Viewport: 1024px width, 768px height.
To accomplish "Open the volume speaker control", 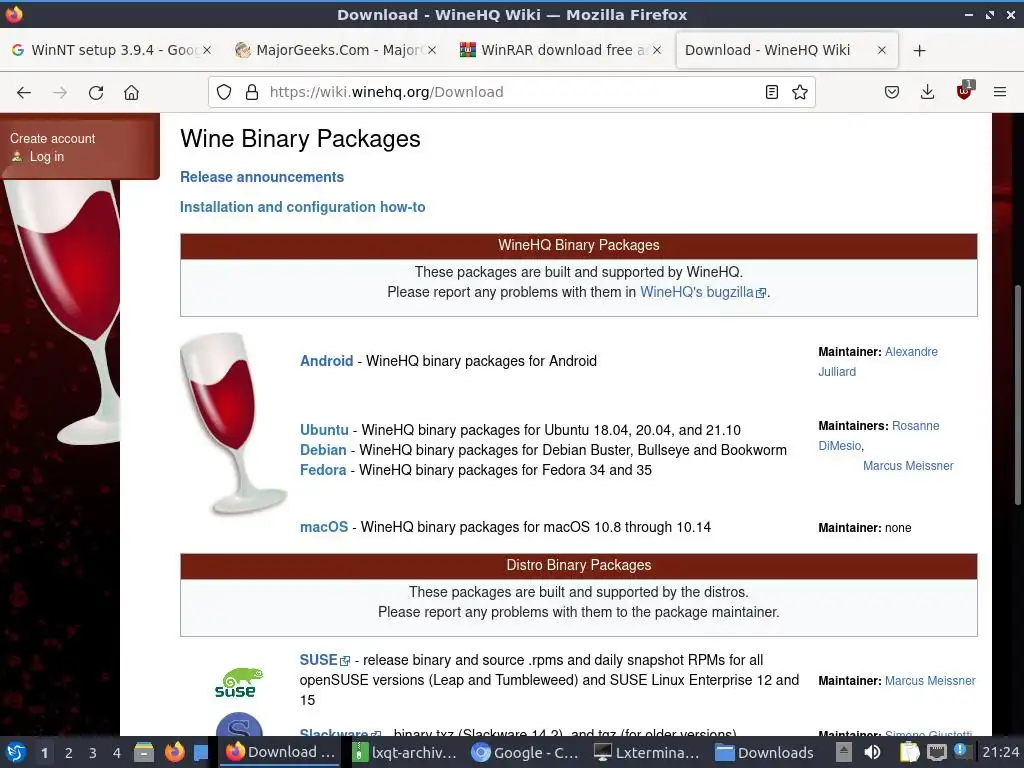I will (872, 752).
